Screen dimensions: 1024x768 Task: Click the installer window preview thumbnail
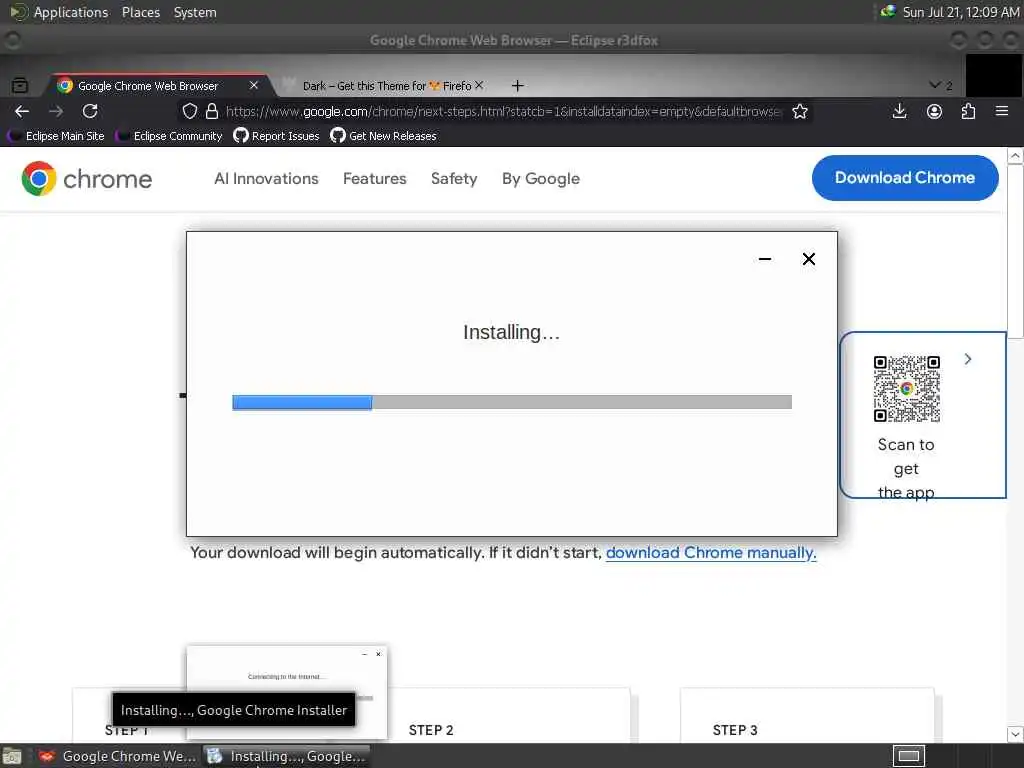tap(287, 692)
